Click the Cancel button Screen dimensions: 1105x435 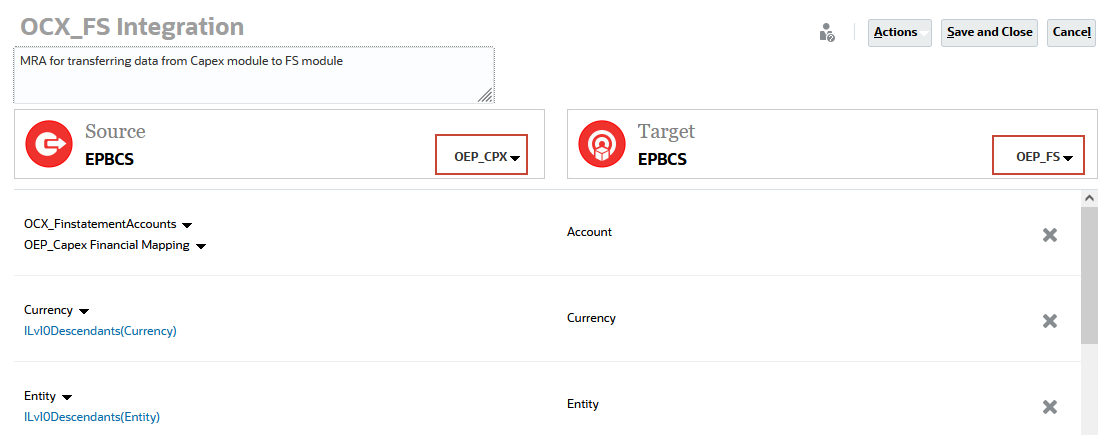click(x=1071, y=32)
